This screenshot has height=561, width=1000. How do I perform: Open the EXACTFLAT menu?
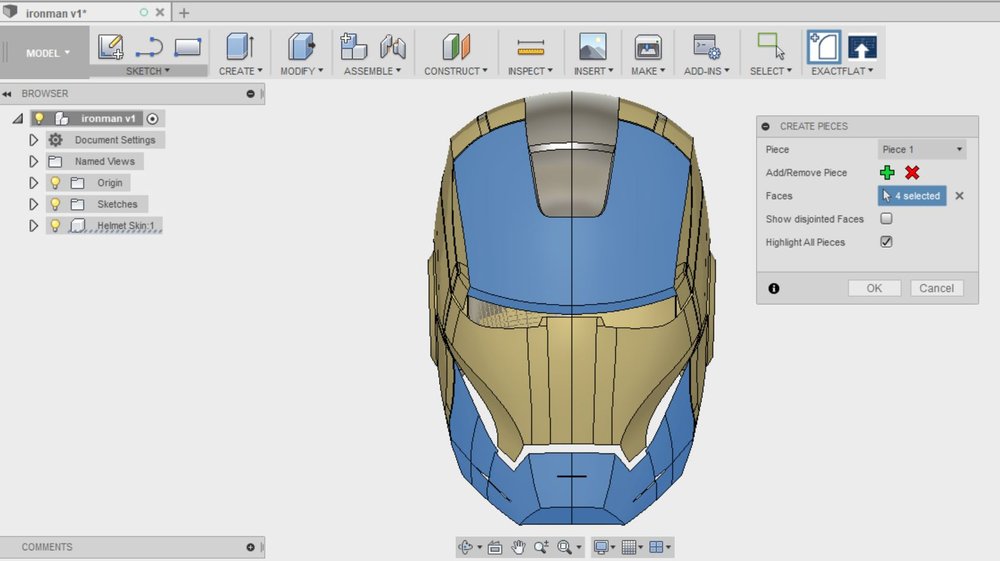842,71
